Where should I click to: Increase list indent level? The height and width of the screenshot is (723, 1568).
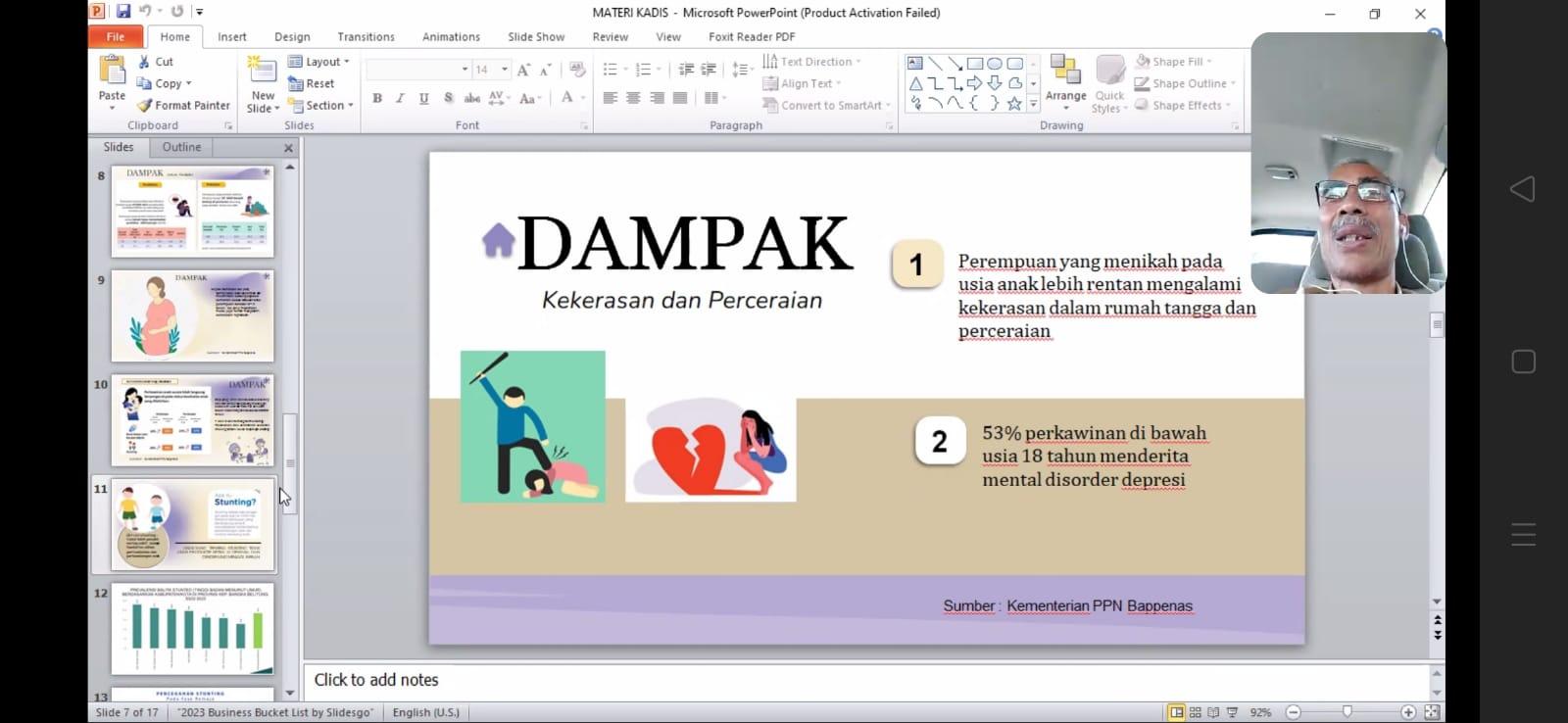coord(709,70)
